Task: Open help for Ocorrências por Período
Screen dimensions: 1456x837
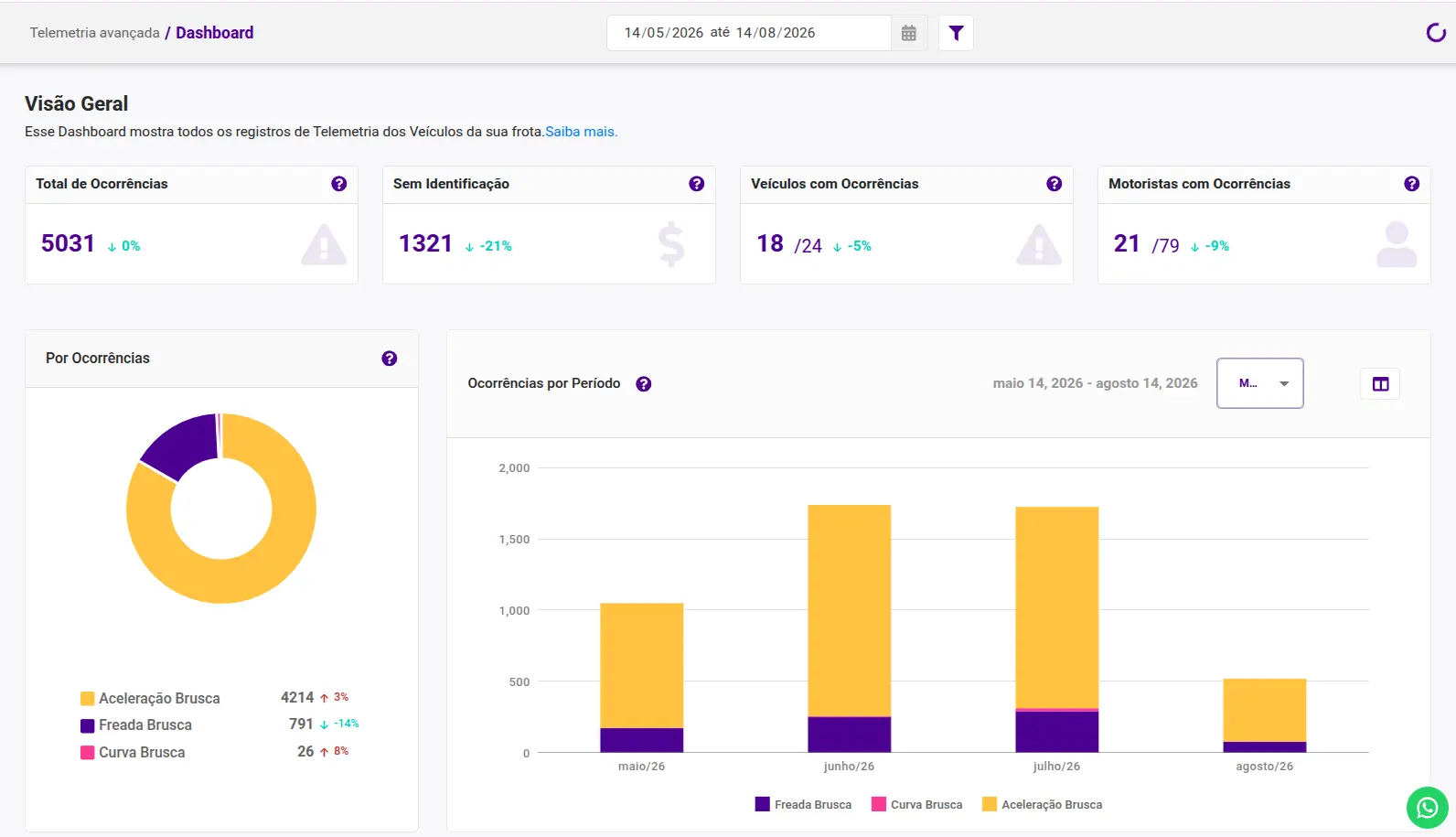Action: click(x=644, y=384)
